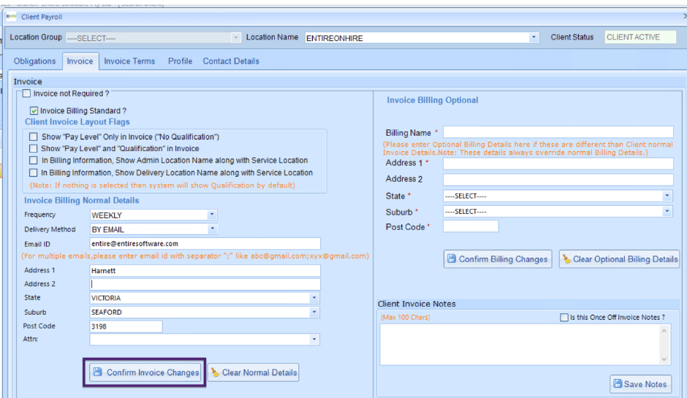
Task: Click the Client Status CLIENT ACTIVE field
Action: pos(640,37)
